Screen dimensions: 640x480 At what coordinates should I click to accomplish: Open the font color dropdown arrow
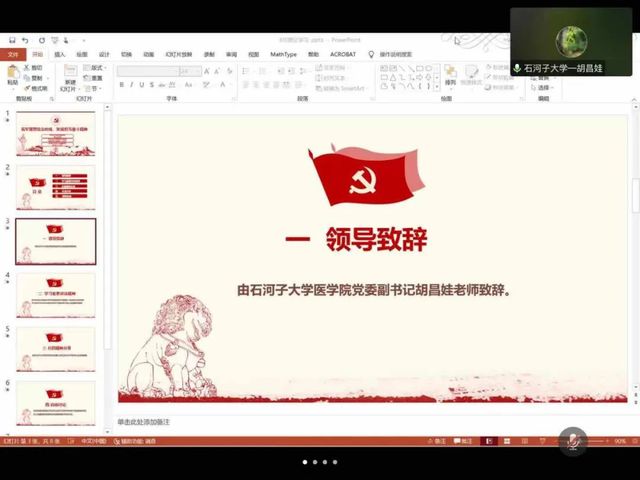229,85
